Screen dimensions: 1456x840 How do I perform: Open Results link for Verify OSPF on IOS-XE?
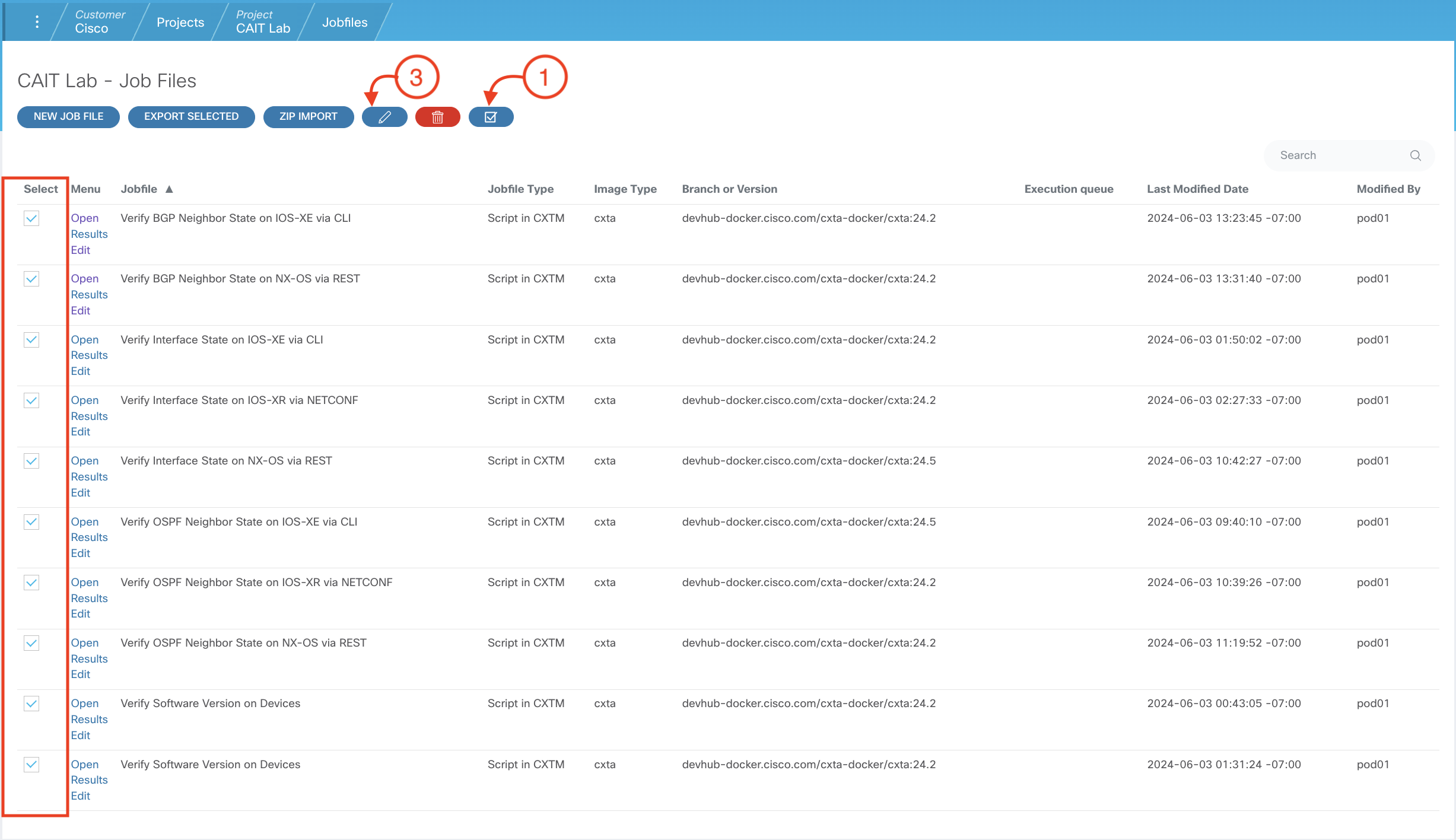click(x=89, y=537)
